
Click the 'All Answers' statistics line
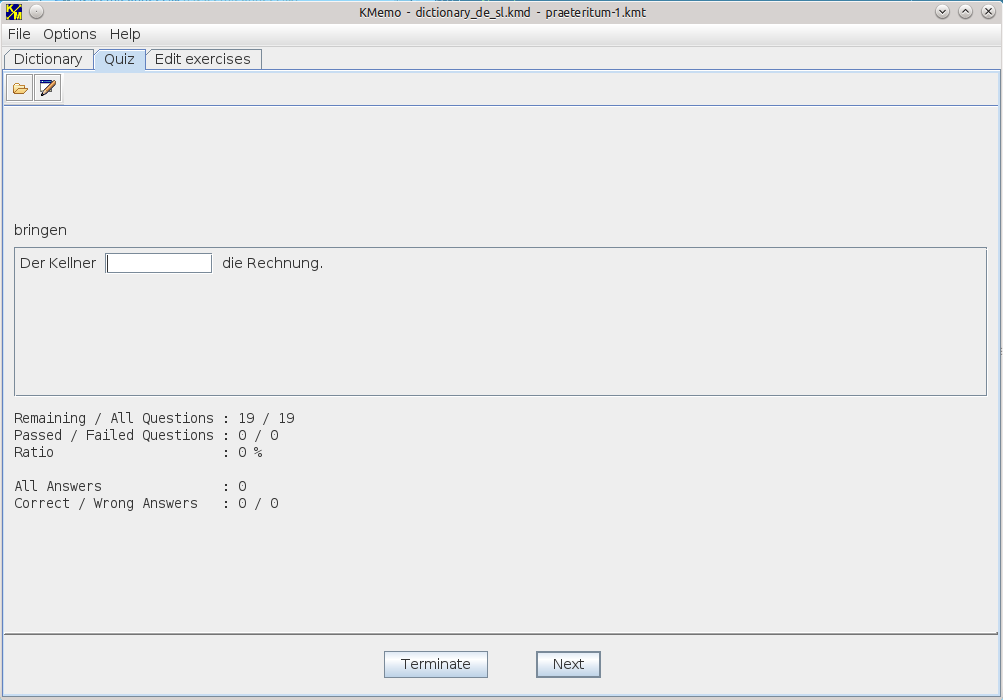pyautogui.click(x=130, y=486)
